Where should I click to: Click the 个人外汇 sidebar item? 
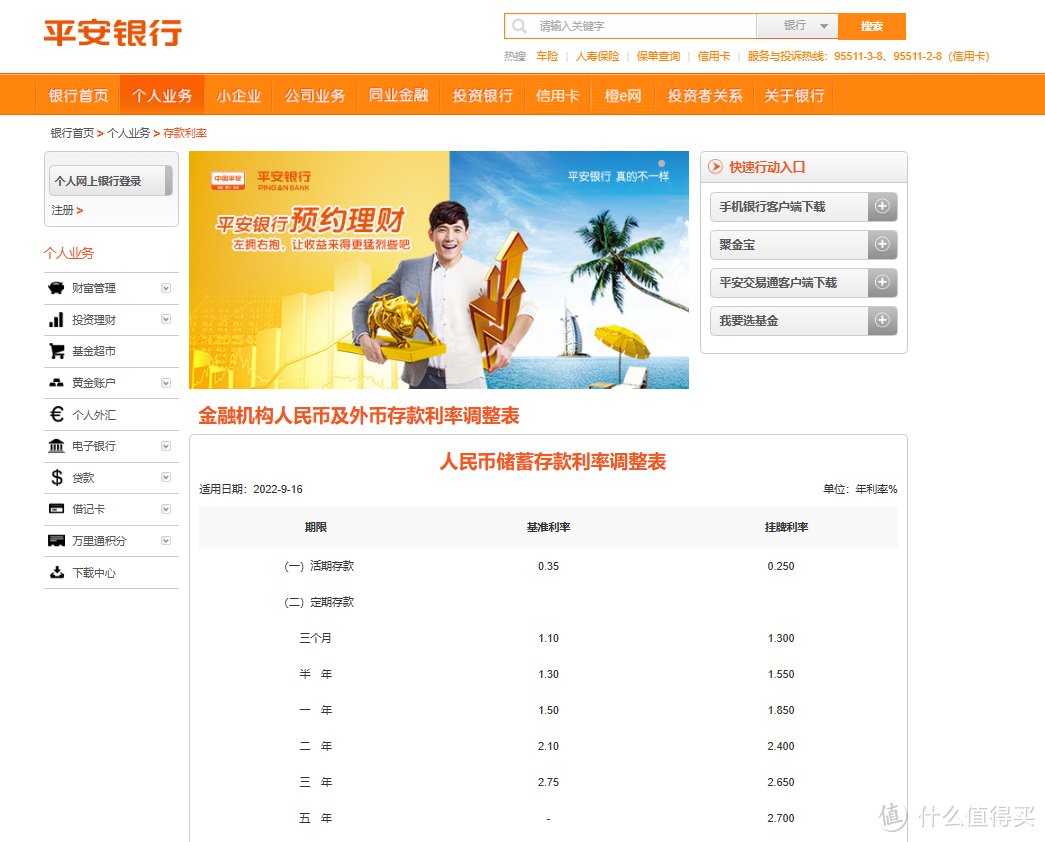tap(111, 415)
